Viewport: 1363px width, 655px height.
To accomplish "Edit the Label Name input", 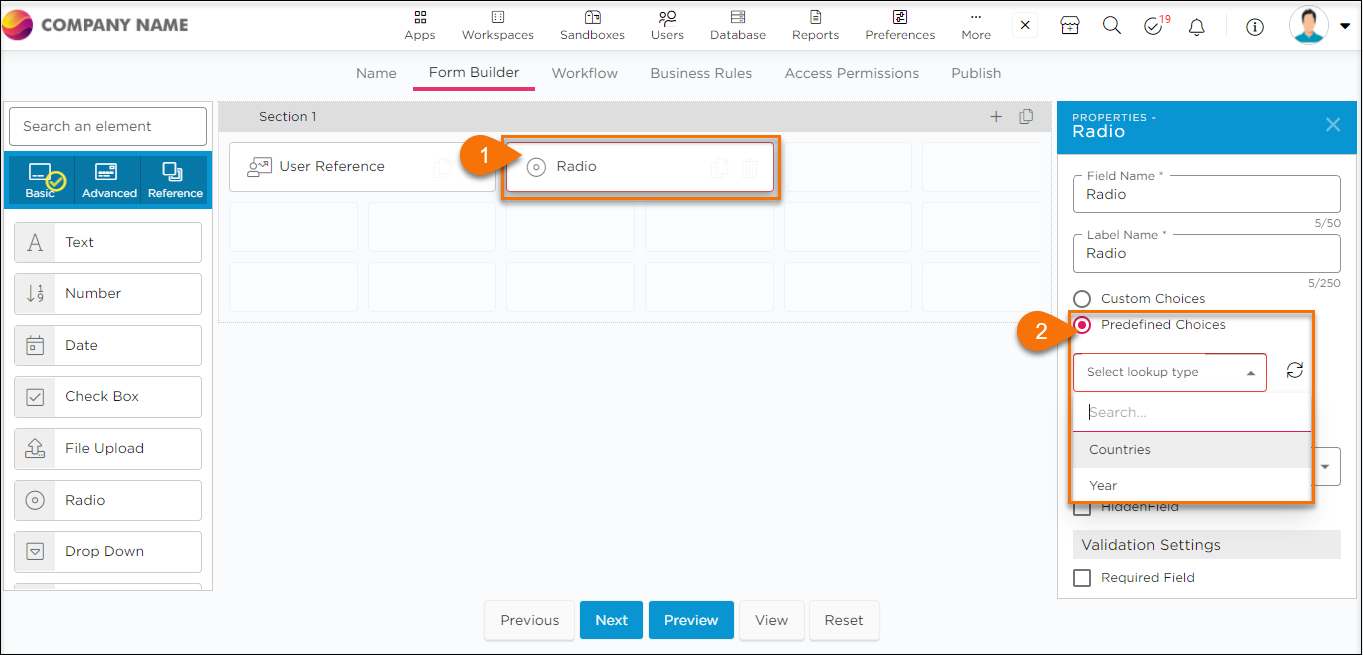I will (x=1207, y=253).
